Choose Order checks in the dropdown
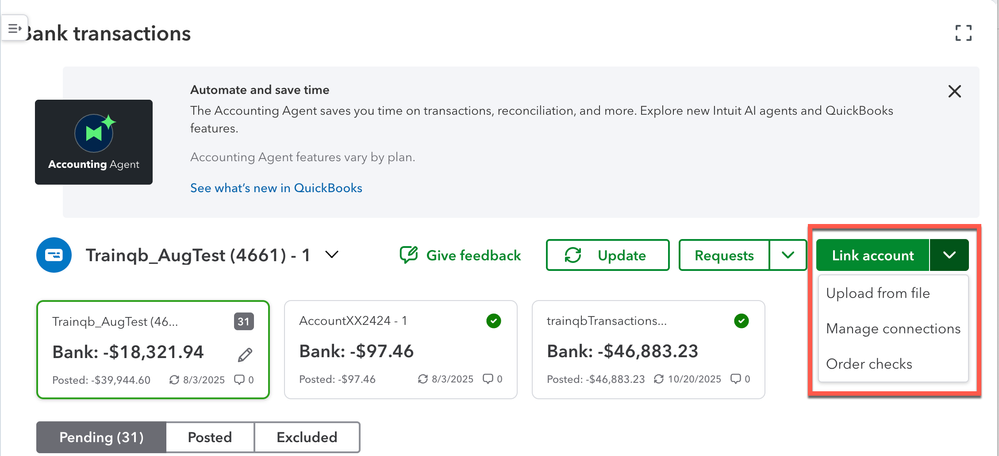Screen dimensions: 999x456 tap(869, 364)
